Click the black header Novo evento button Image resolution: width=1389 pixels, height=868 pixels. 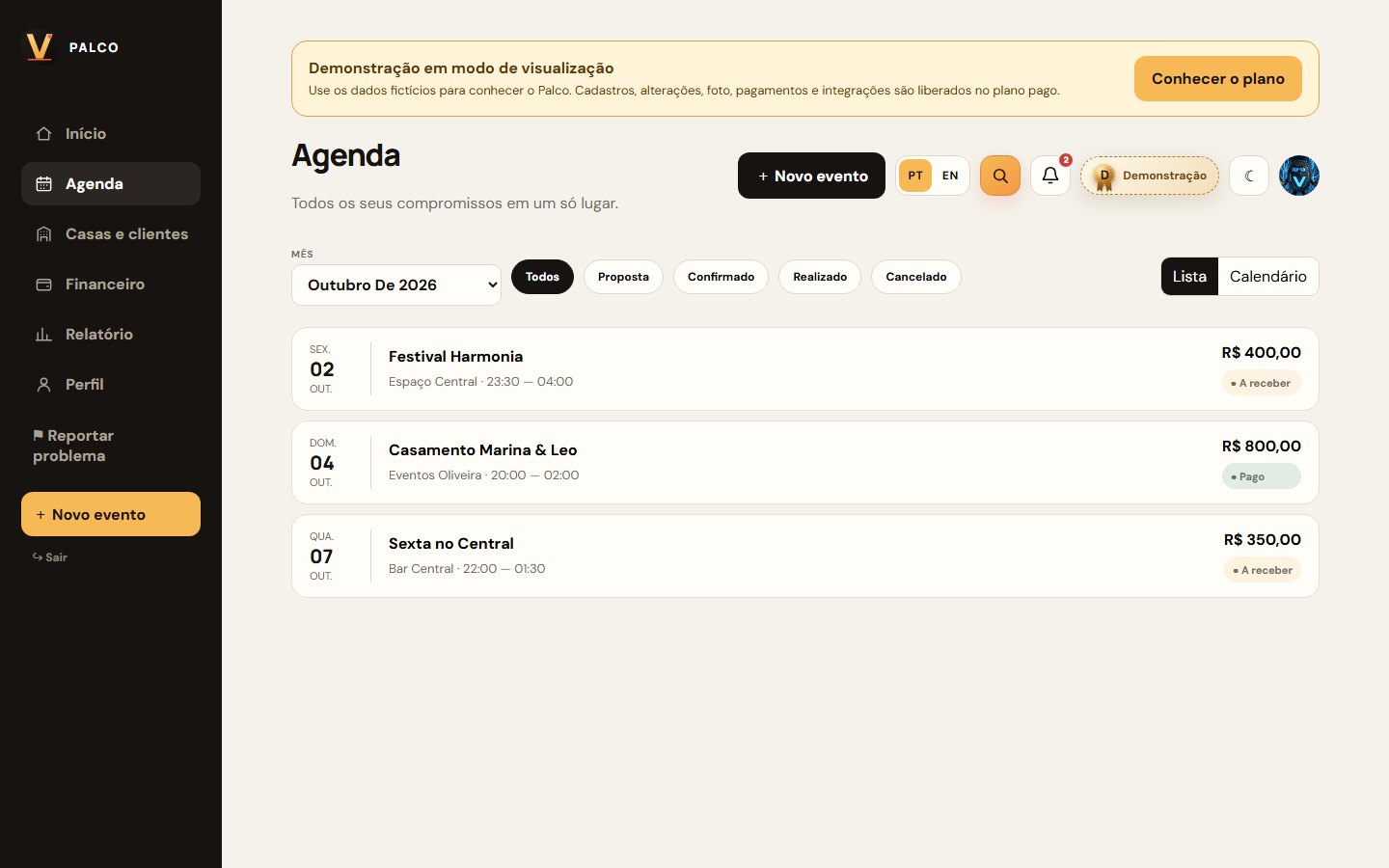(811, 176)
